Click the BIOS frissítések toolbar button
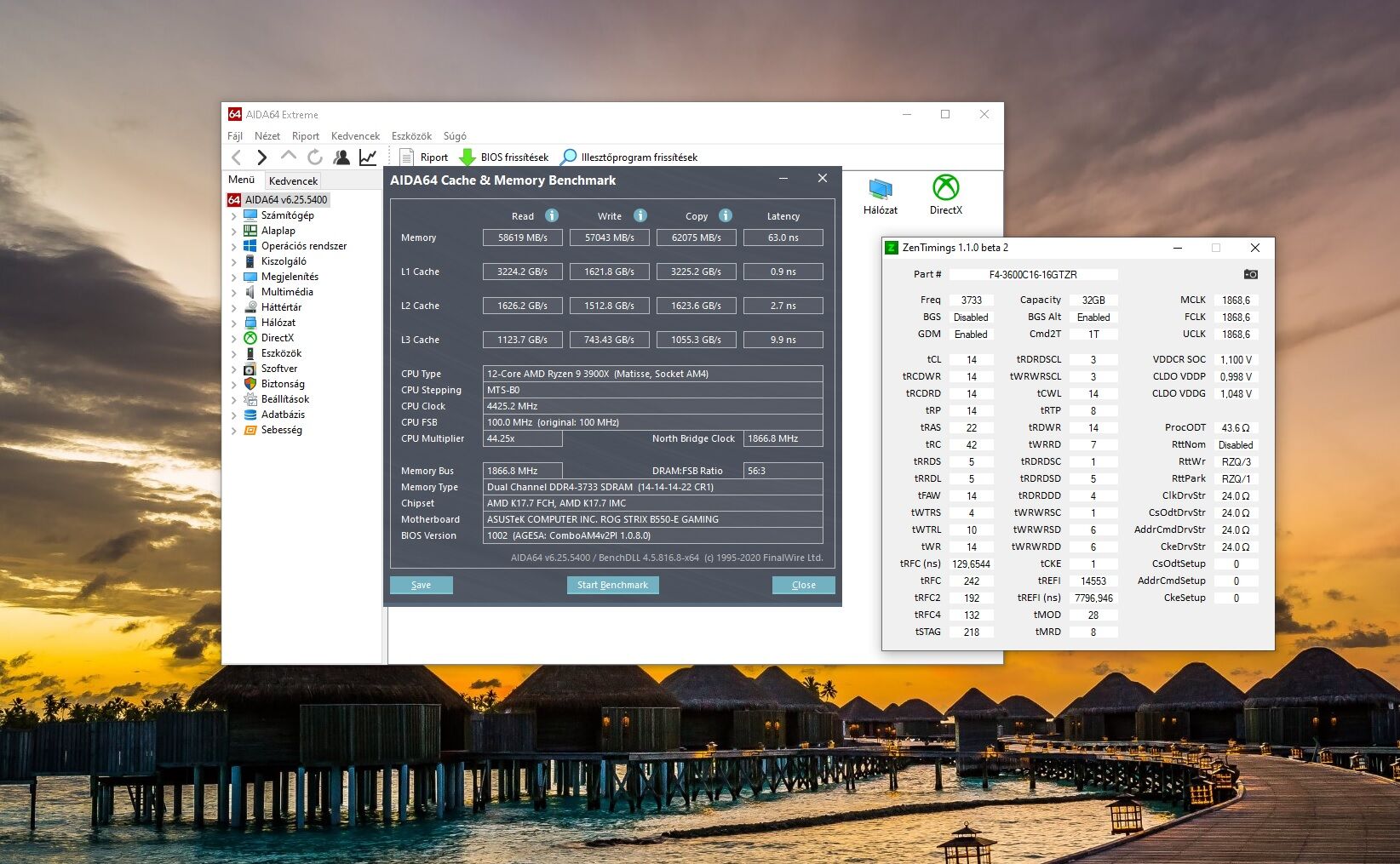The image size is (1400, 864). pyautogui.click(x=503, y=157)
